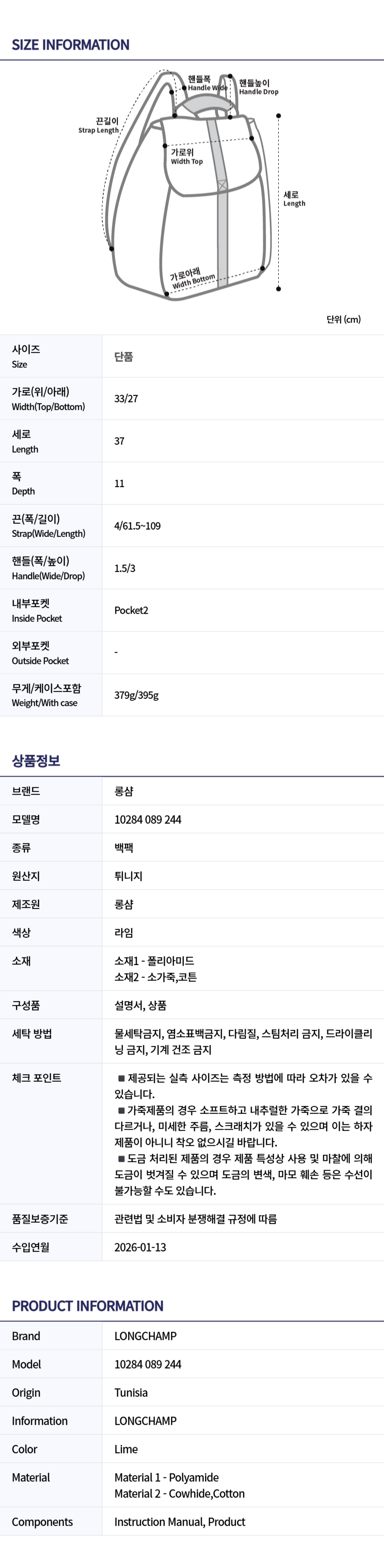This screenshot has width=384, height=1568.
Task: Click the "Lime" color value
Action: point(126,1449)
